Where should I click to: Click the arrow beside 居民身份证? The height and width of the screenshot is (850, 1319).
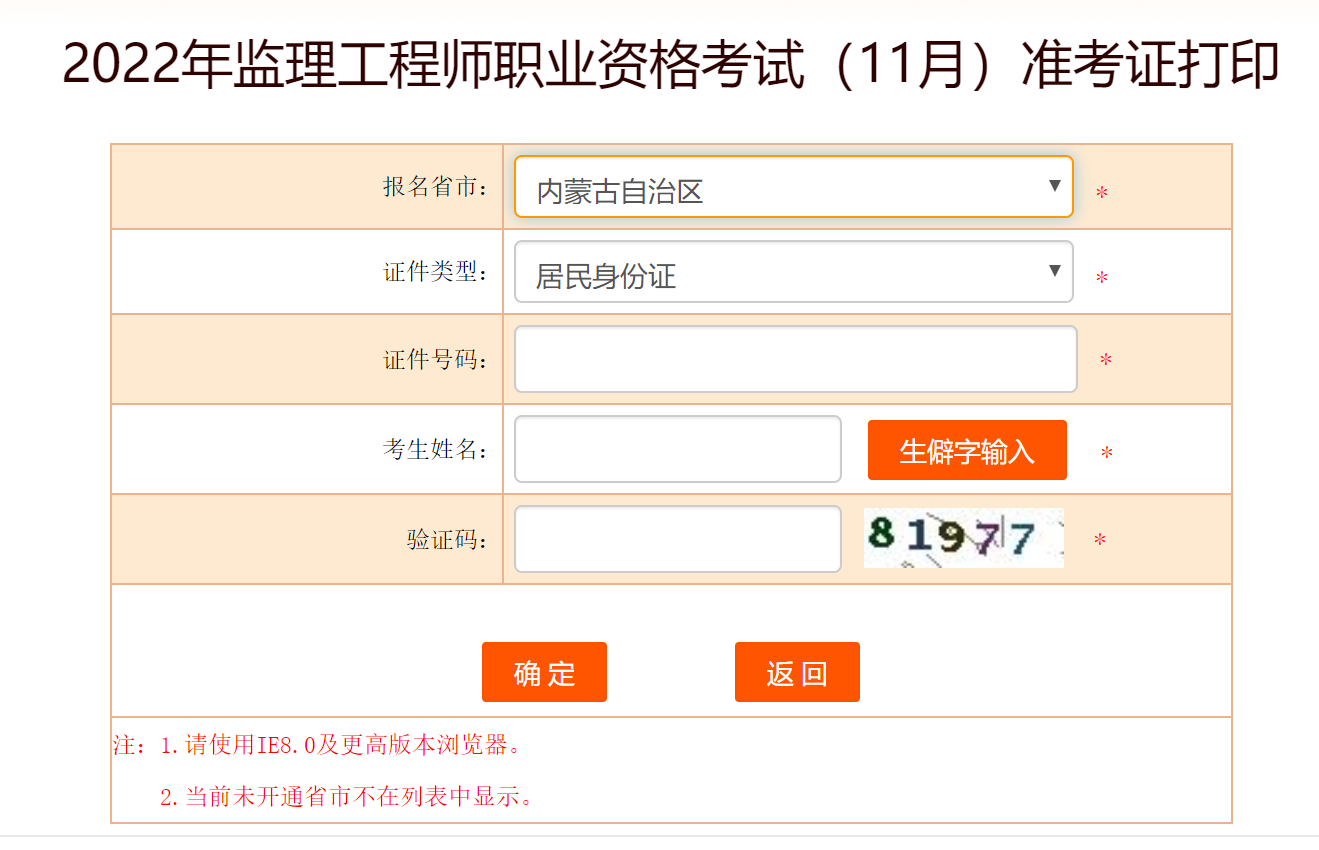pos(1053,271)
